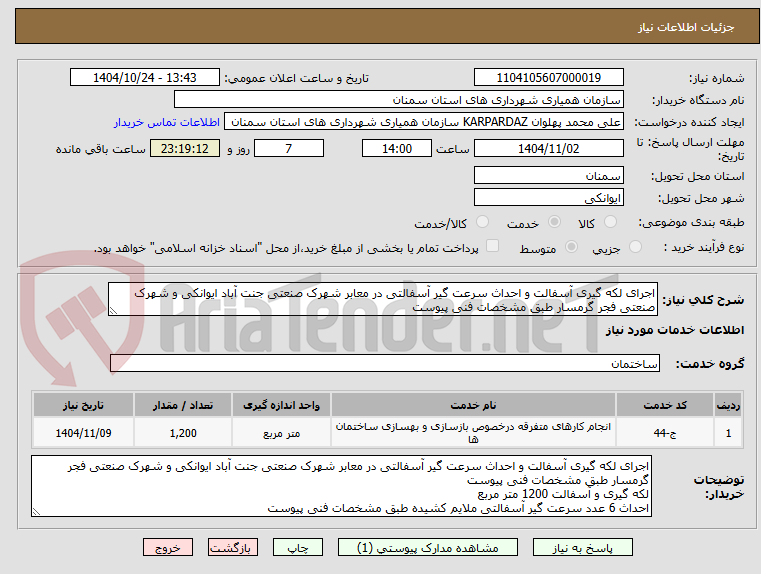Click the بازگشت back button
This screenshot has width=761, height=574.
point(232,547)
